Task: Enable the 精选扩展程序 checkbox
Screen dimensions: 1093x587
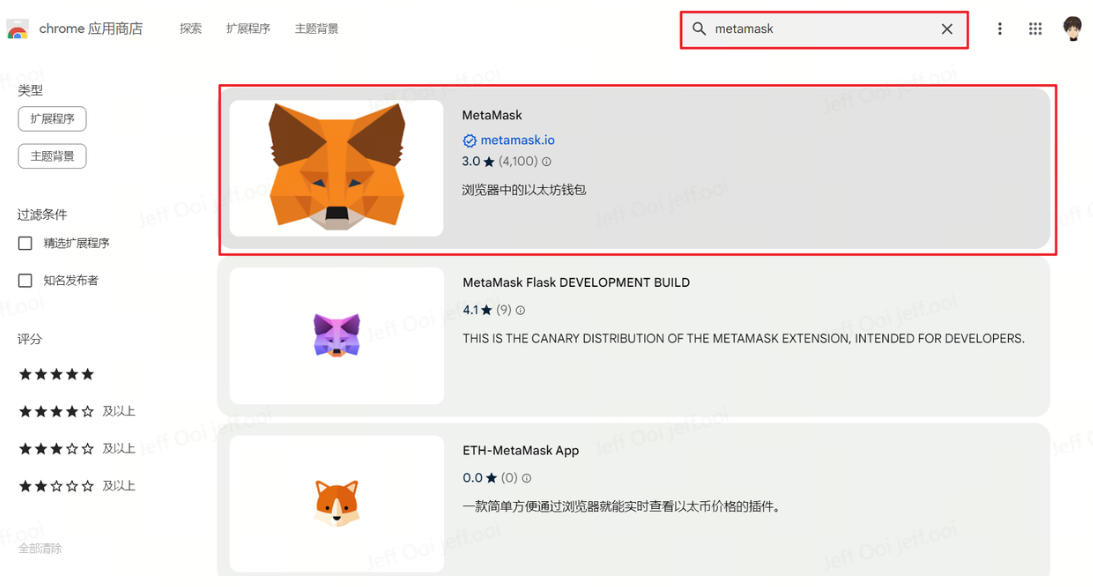Action: (x=25, y=243)
